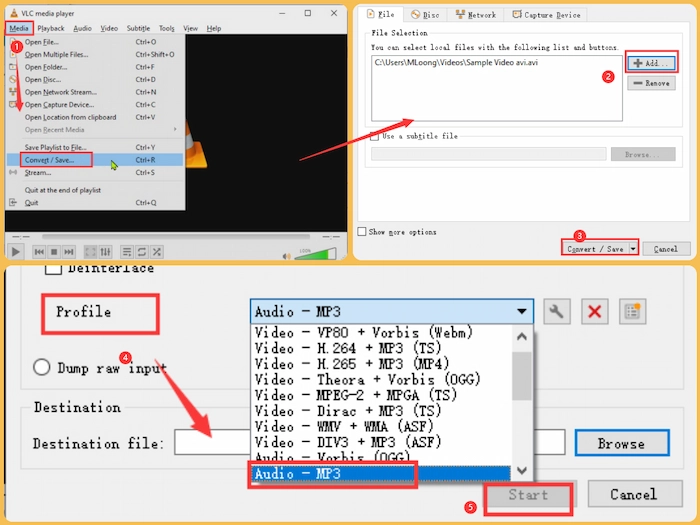Click the stop playback button
The width and height of the screenshot is (700, 525).
[54, 252]
